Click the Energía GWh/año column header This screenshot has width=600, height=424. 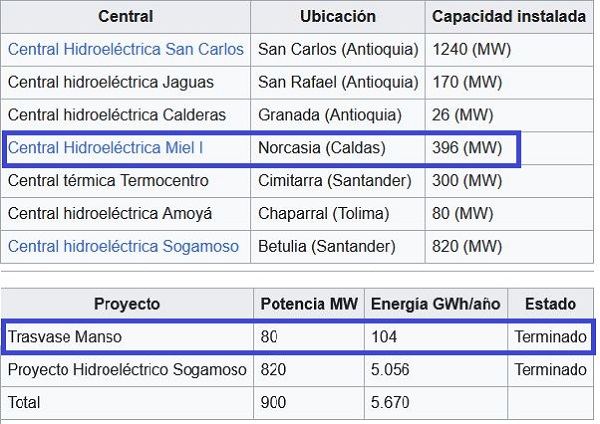point(433,304)
